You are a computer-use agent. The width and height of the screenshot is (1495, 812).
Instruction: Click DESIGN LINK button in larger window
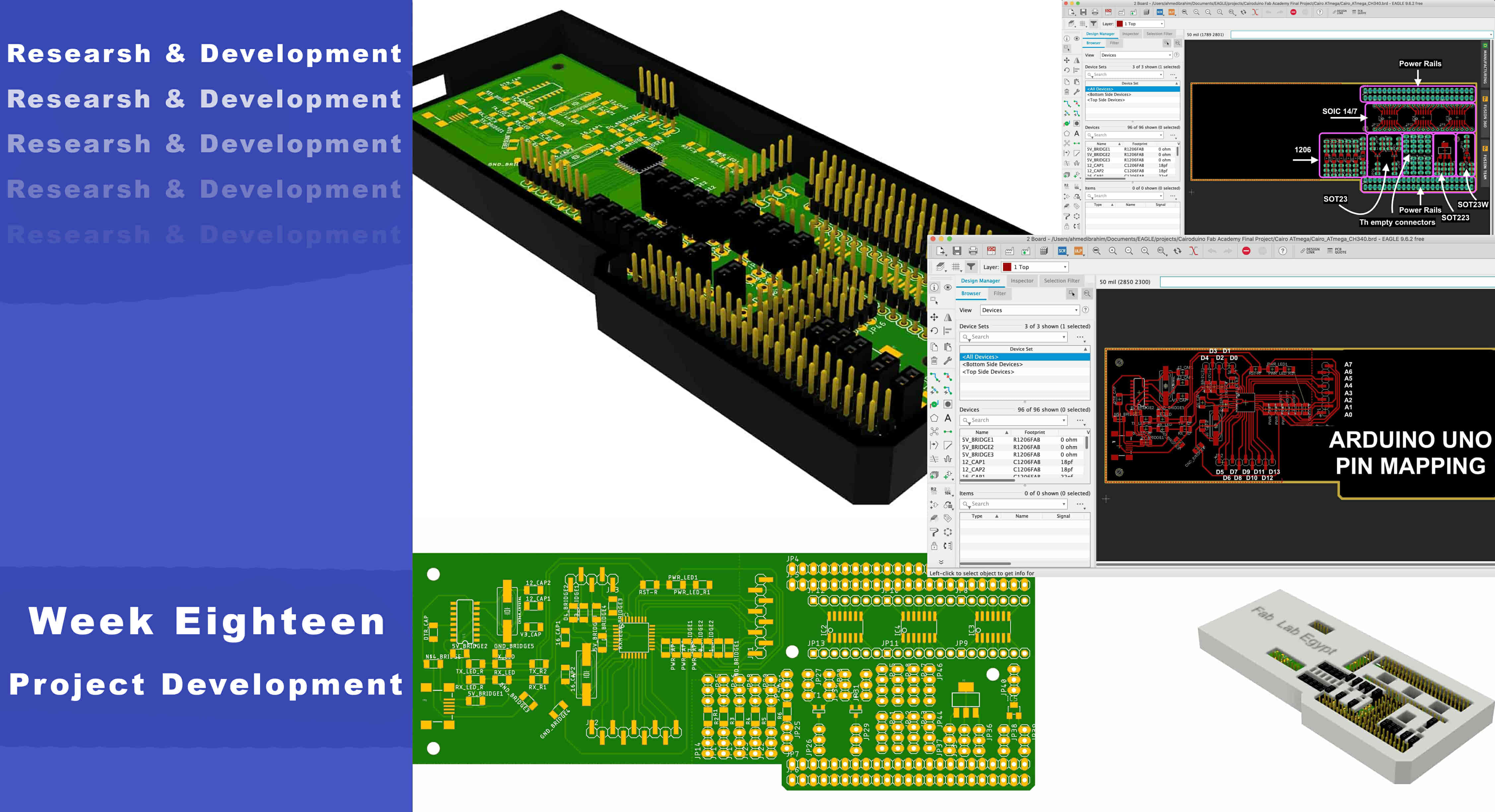point(1310,251)
